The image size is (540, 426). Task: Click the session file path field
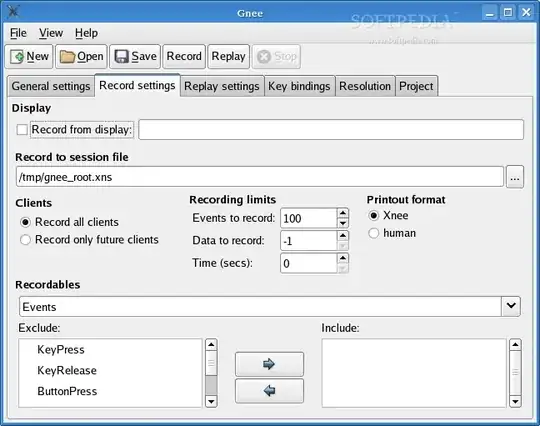pyautogui.click(x=260, y=177)
